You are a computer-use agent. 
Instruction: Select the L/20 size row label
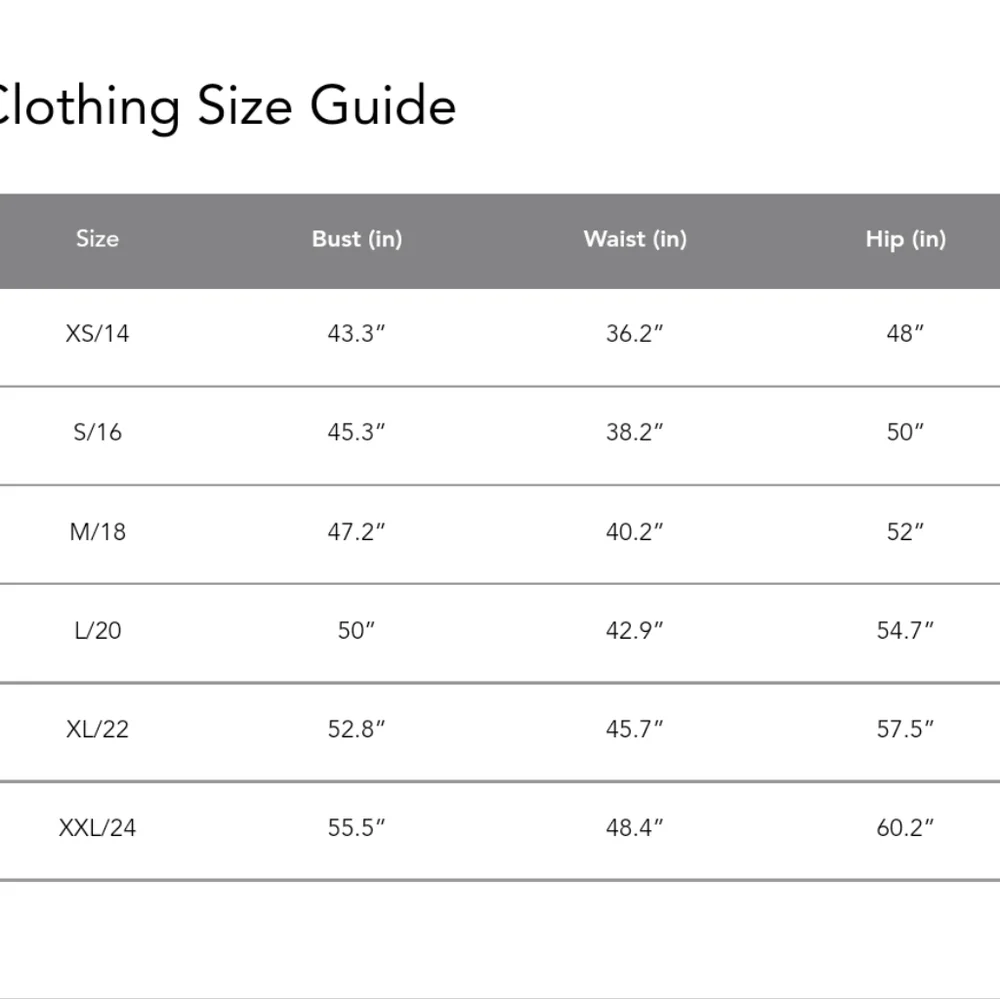point(97,630)
